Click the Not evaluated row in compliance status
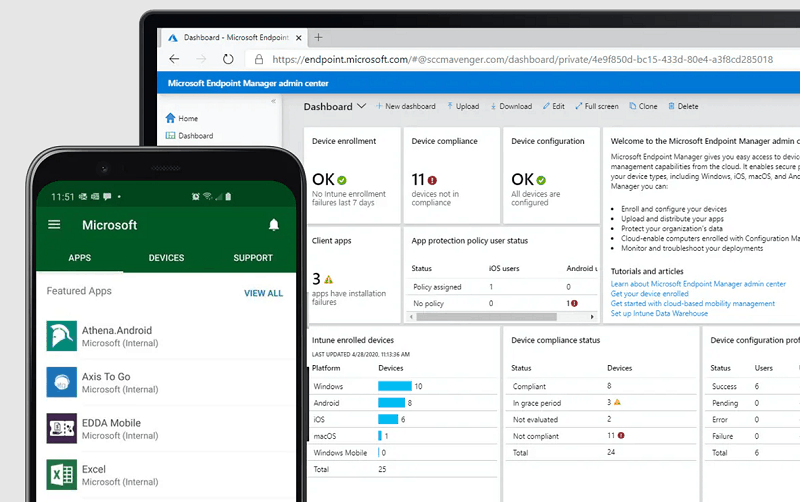Screen dimensions: 800x502 (601, 419)
